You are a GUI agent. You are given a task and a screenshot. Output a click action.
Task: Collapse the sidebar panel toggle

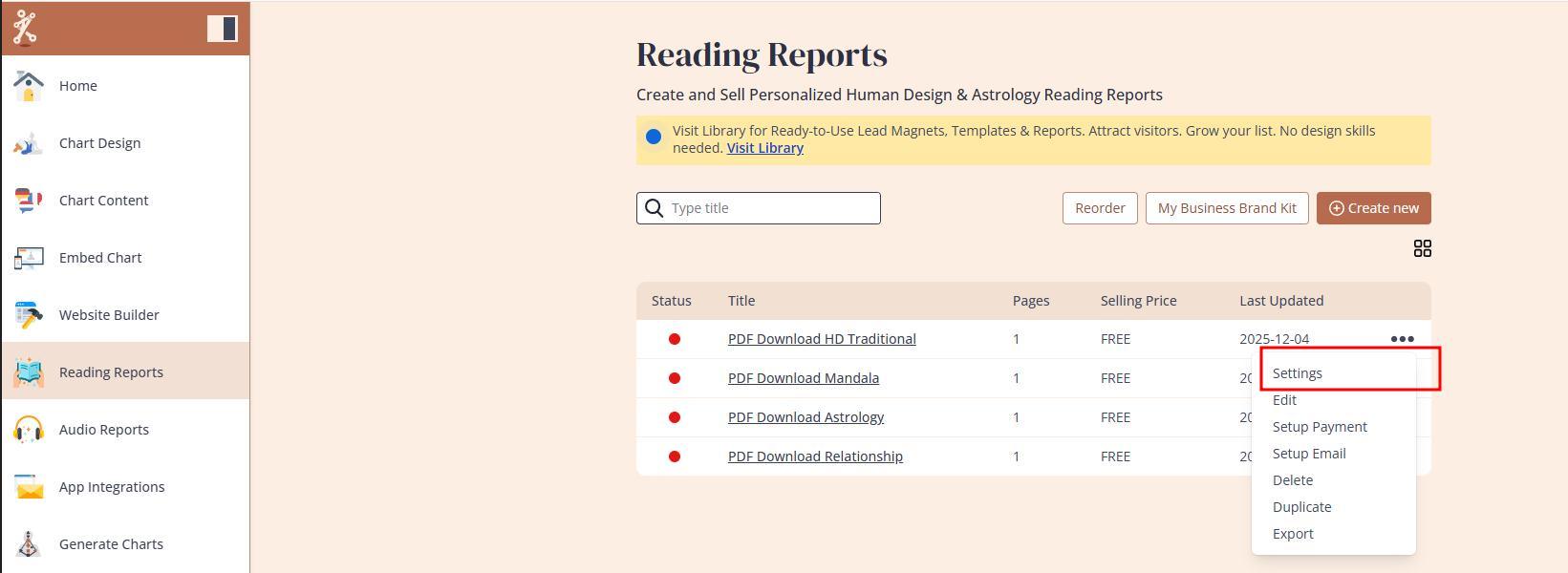coord(222,29)
